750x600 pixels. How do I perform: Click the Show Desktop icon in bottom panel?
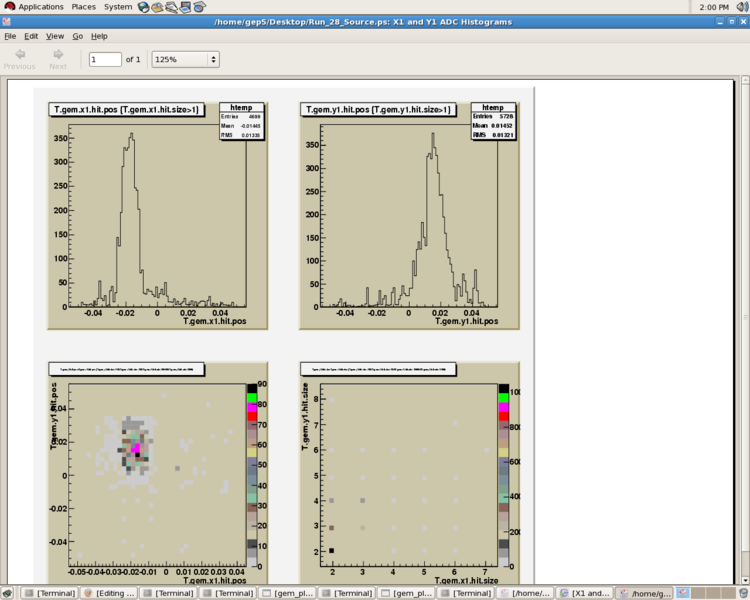[8, 593]
